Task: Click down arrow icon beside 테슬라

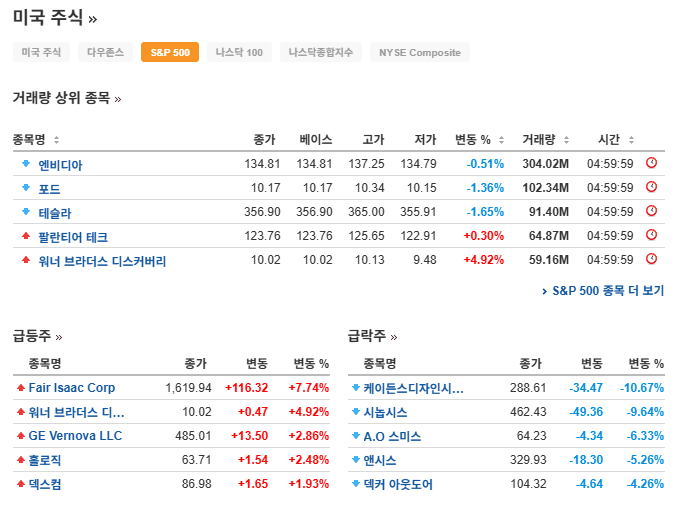Action: pos(26,211)
